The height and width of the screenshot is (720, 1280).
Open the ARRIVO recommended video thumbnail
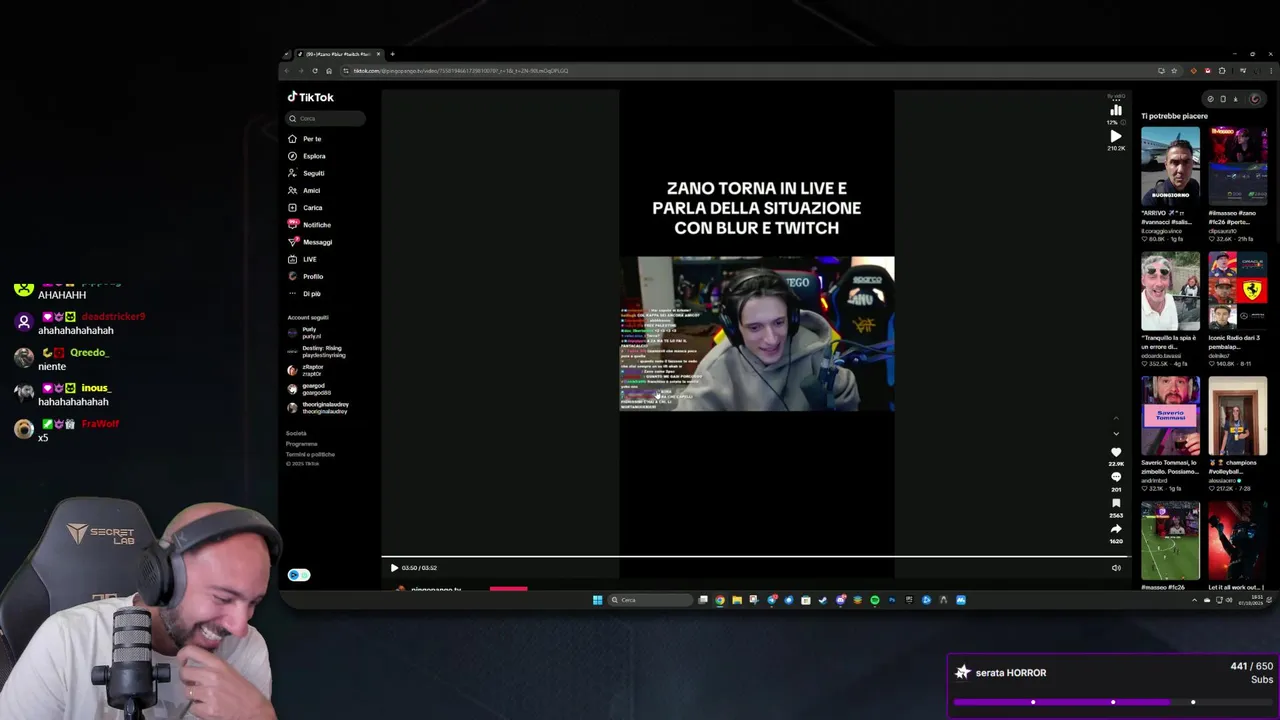[1170, 166]
